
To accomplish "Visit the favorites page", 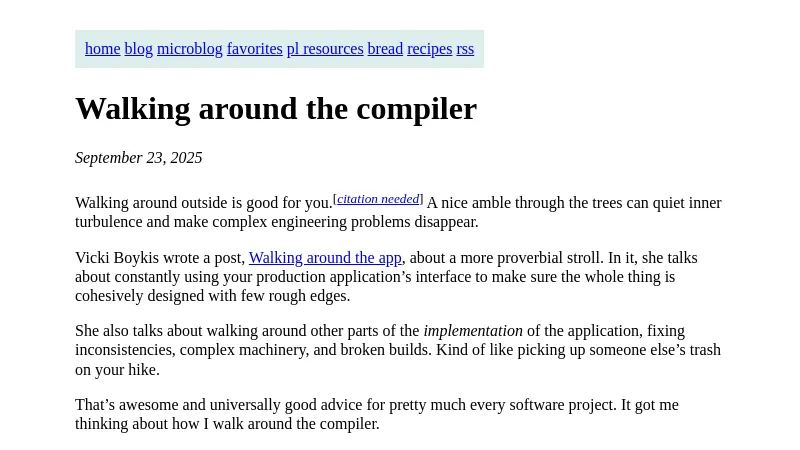I will pos(254,49).
